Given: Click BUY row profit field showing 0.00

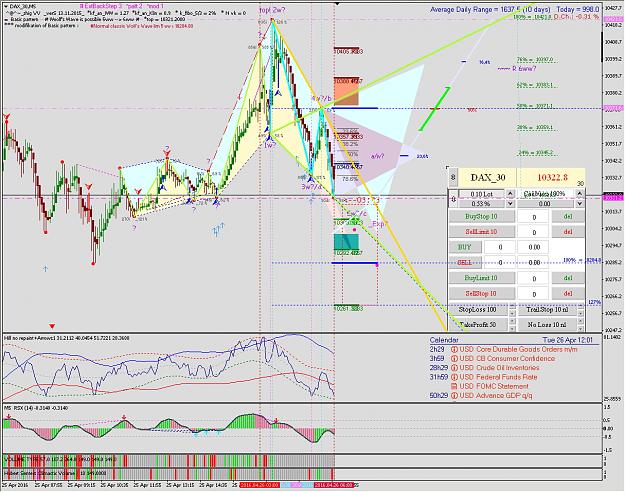Looking at the screenshot, I should 534,247.
